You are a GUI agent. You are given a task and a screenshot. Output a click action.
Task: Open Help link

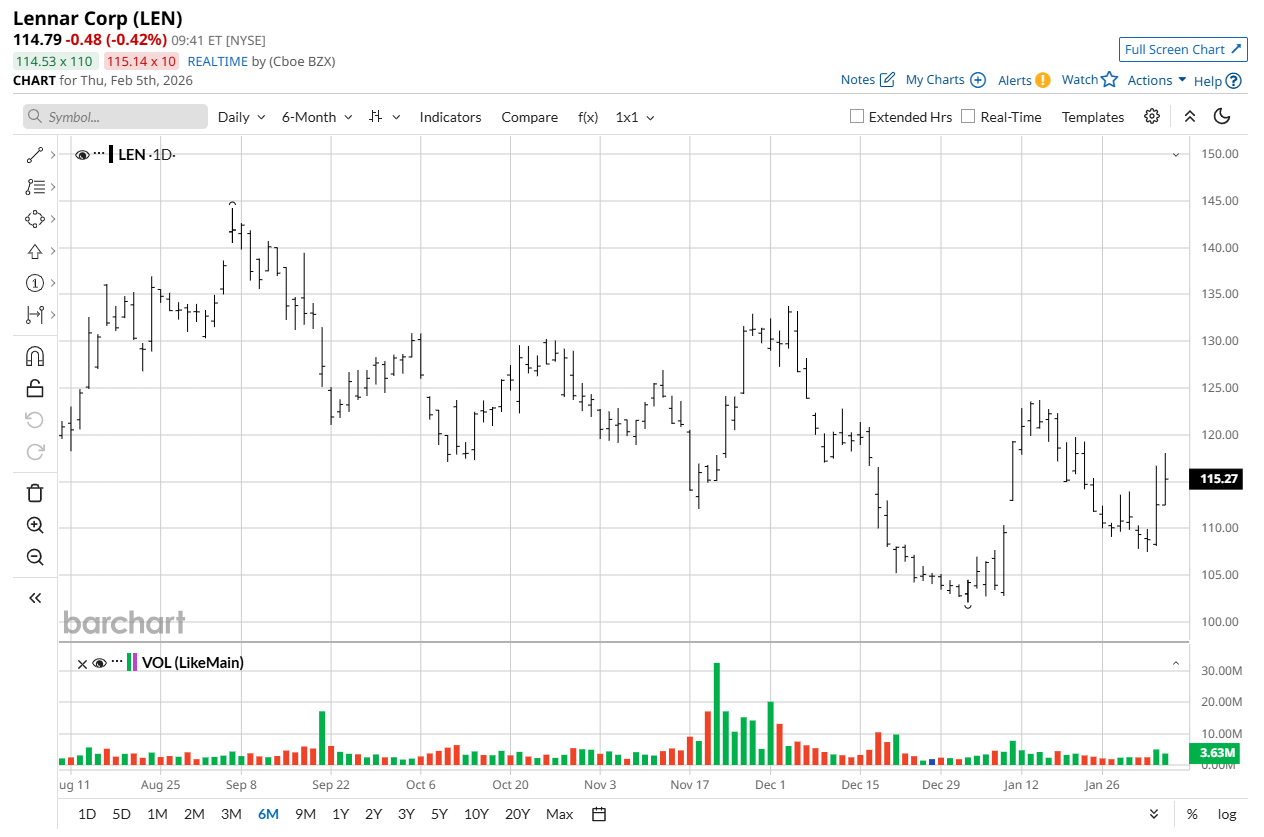coord(1218,80)
